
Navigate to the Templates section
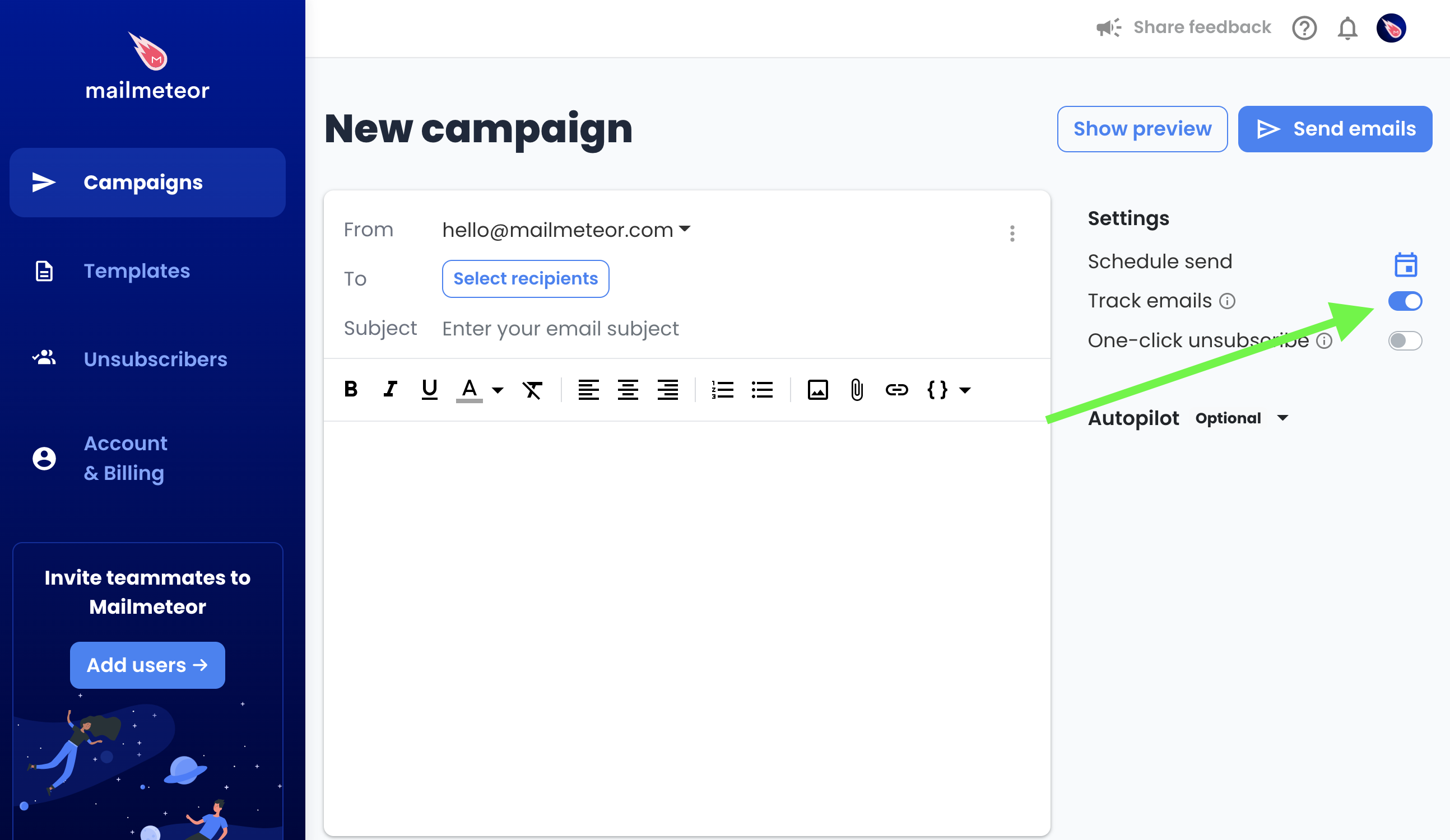click(x=137, y=271)
